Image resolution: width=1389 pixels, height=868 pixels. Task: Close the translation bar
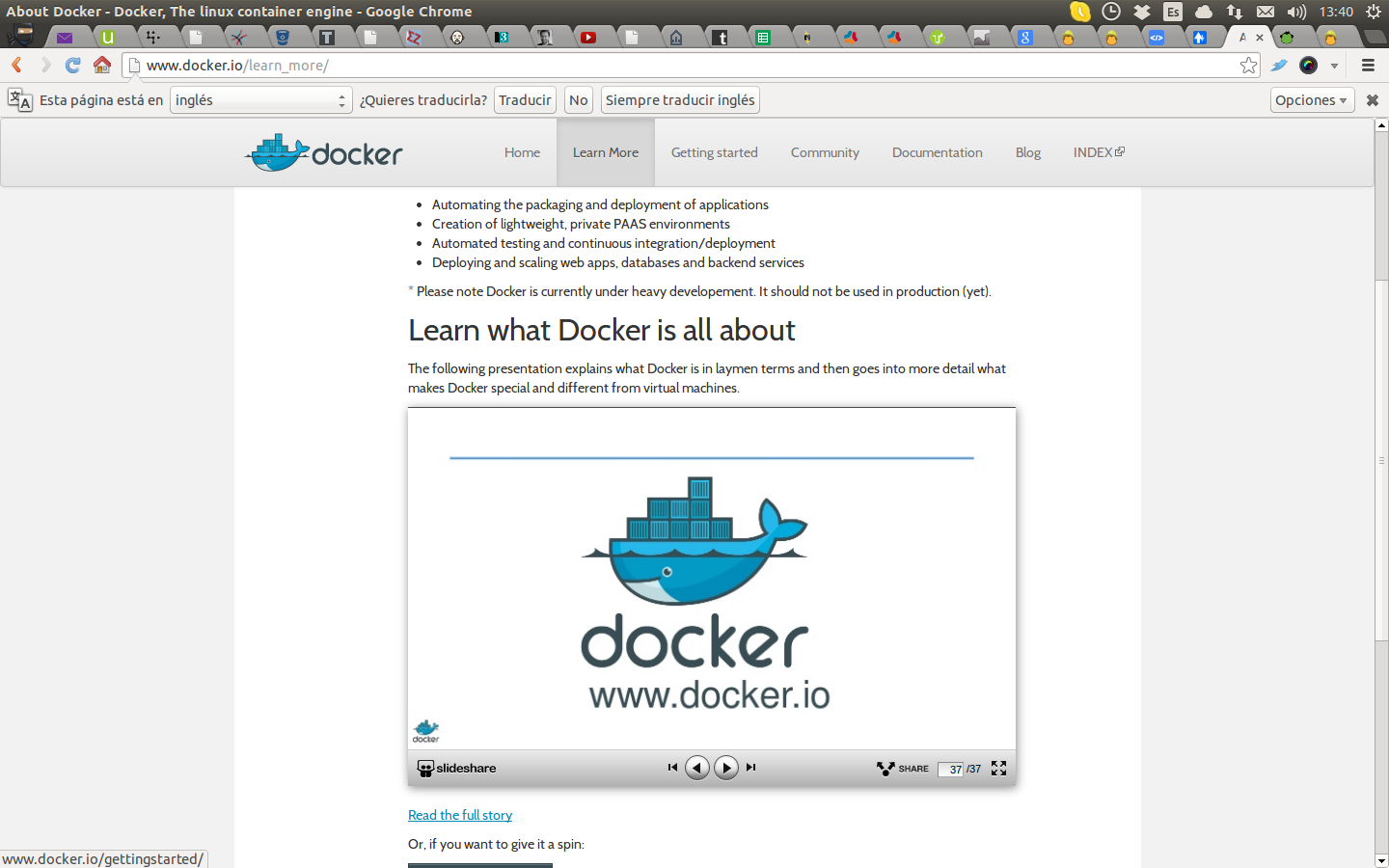[x=1372, y=100]
